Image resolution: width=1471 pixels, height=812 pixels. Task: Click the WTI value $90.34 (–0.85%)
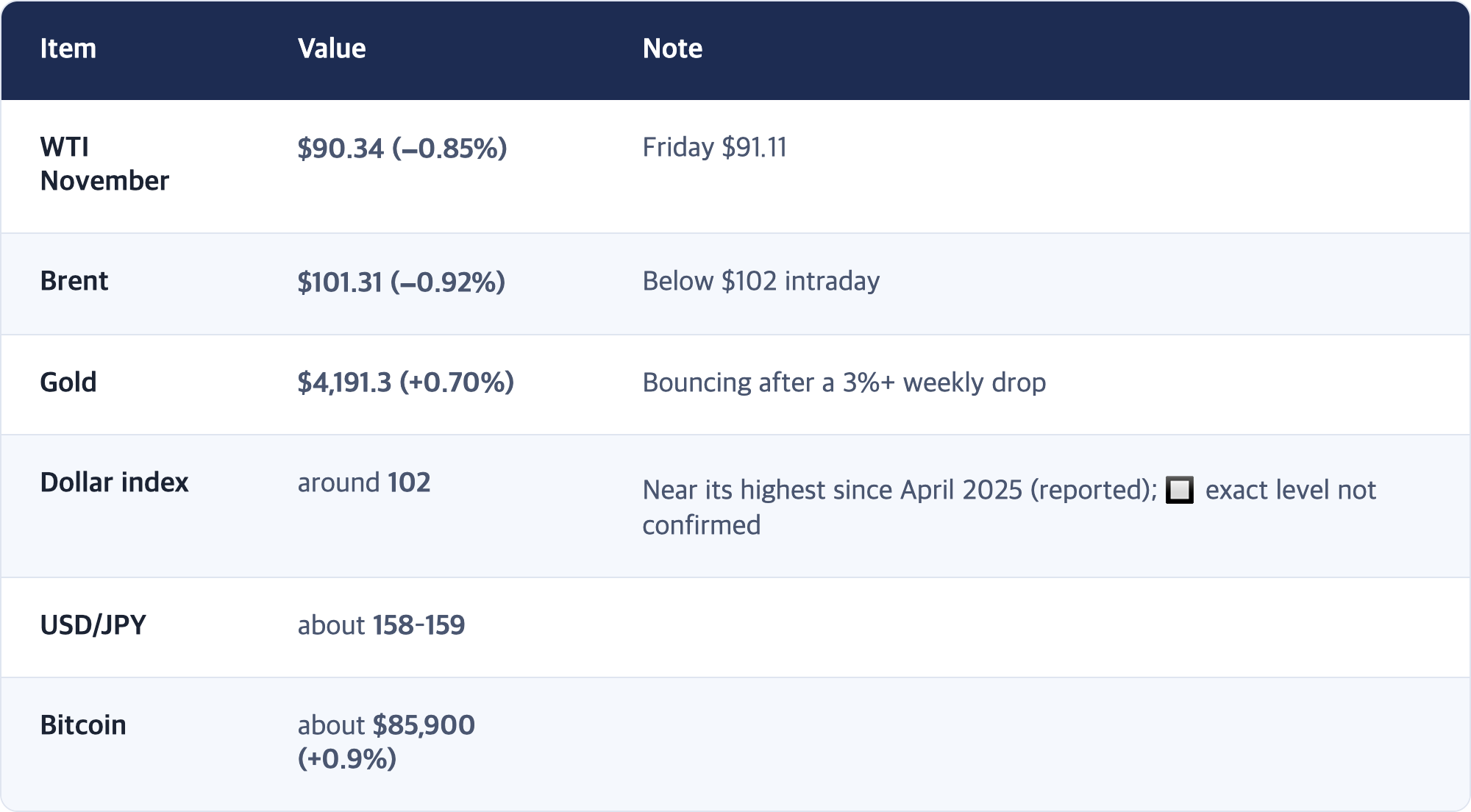point(402,148)
